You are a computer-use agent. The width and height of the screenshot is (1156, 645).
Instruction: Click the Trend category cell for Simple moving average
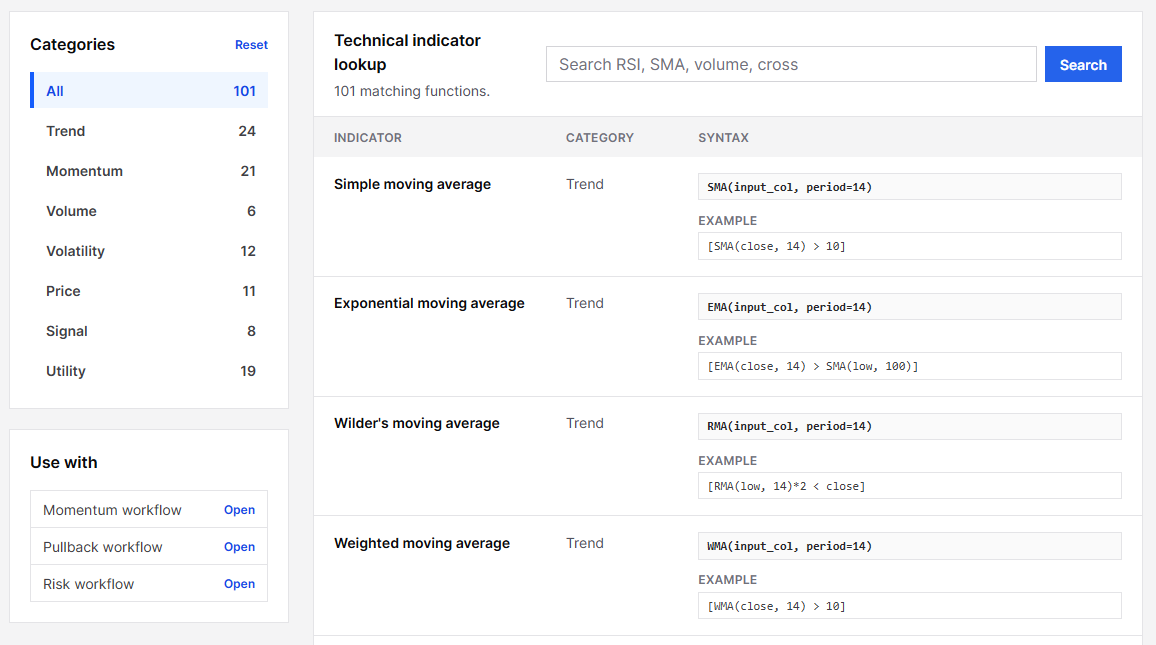pos(585,184)
